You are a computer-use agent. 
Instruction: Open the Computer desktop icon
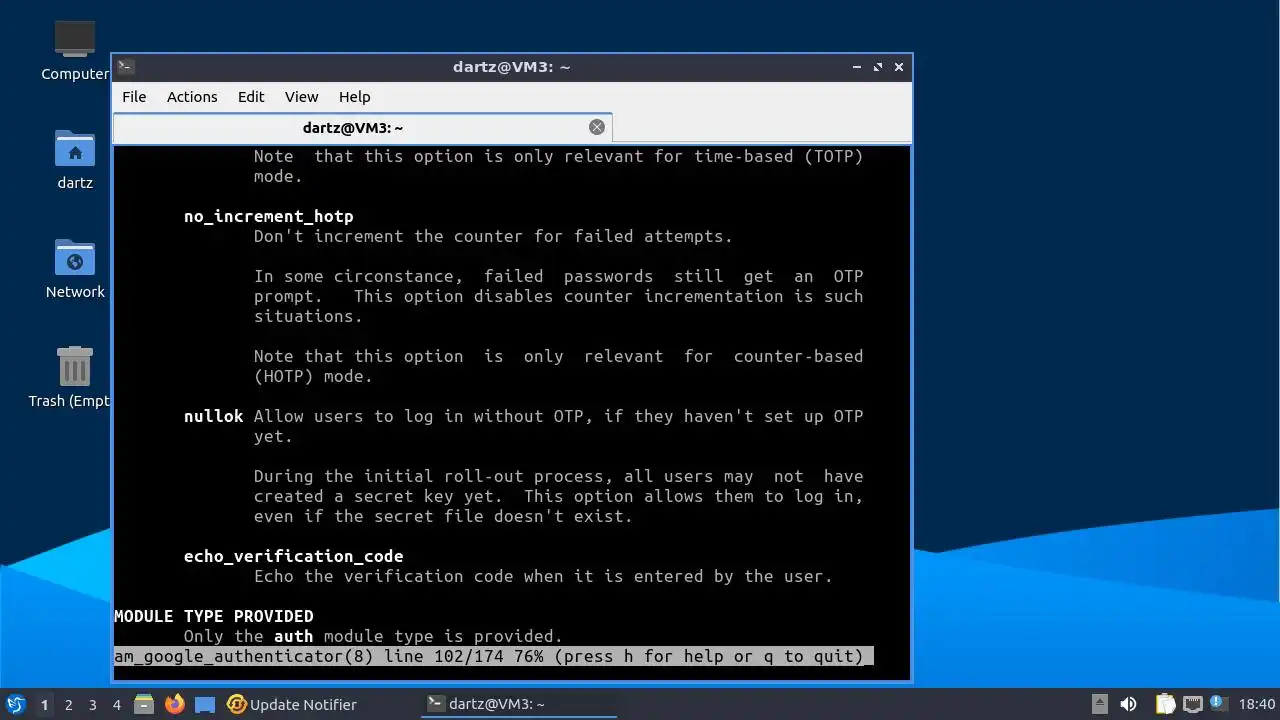pyautogui.click(x=74, y=50)
